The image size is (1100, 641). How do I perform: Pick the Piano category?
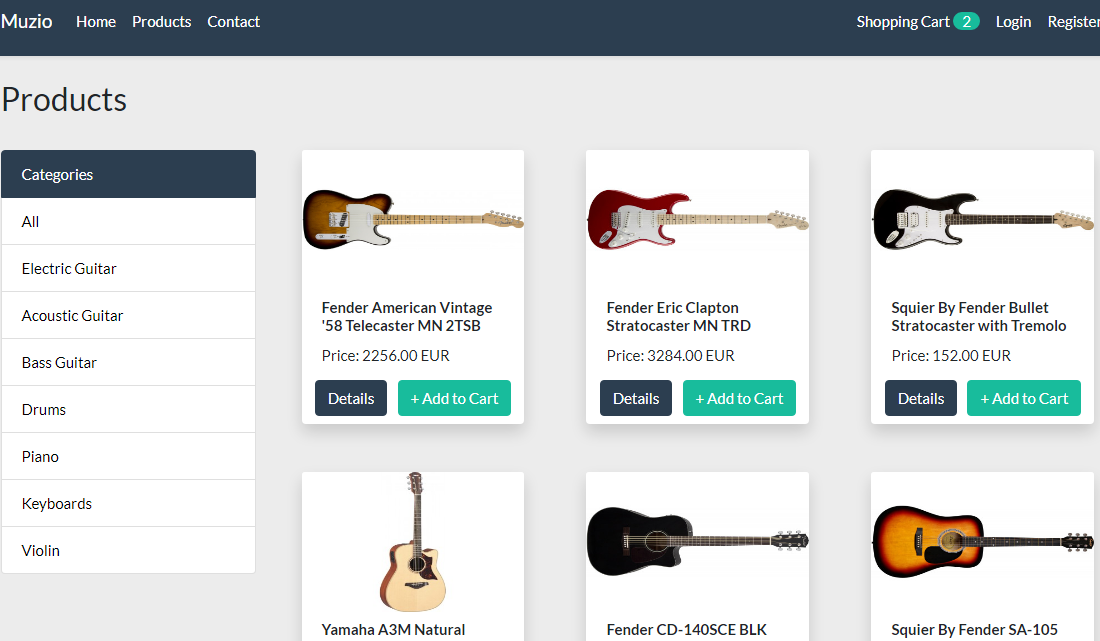[128, 457]
